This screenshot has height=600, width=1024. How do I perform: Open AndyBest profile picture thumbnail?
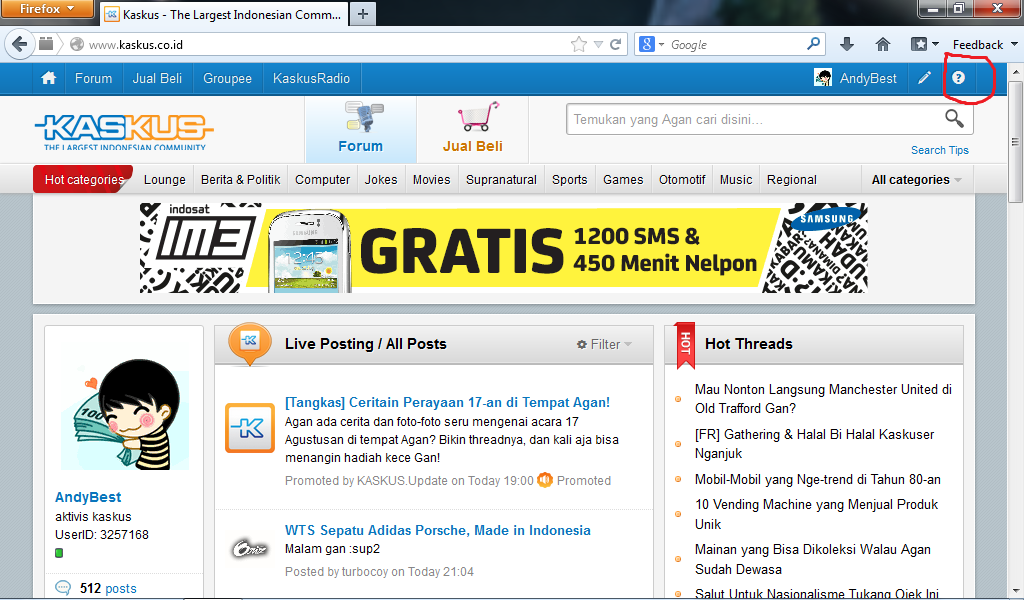[x=124, y=414]
